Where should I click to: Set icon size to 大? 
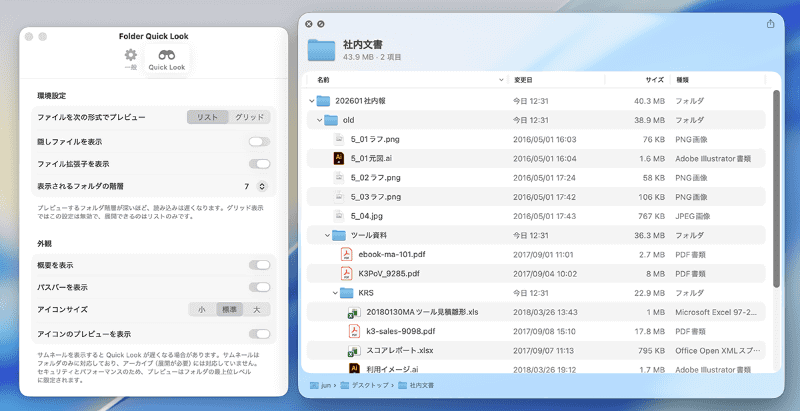[x=257, y=310]
